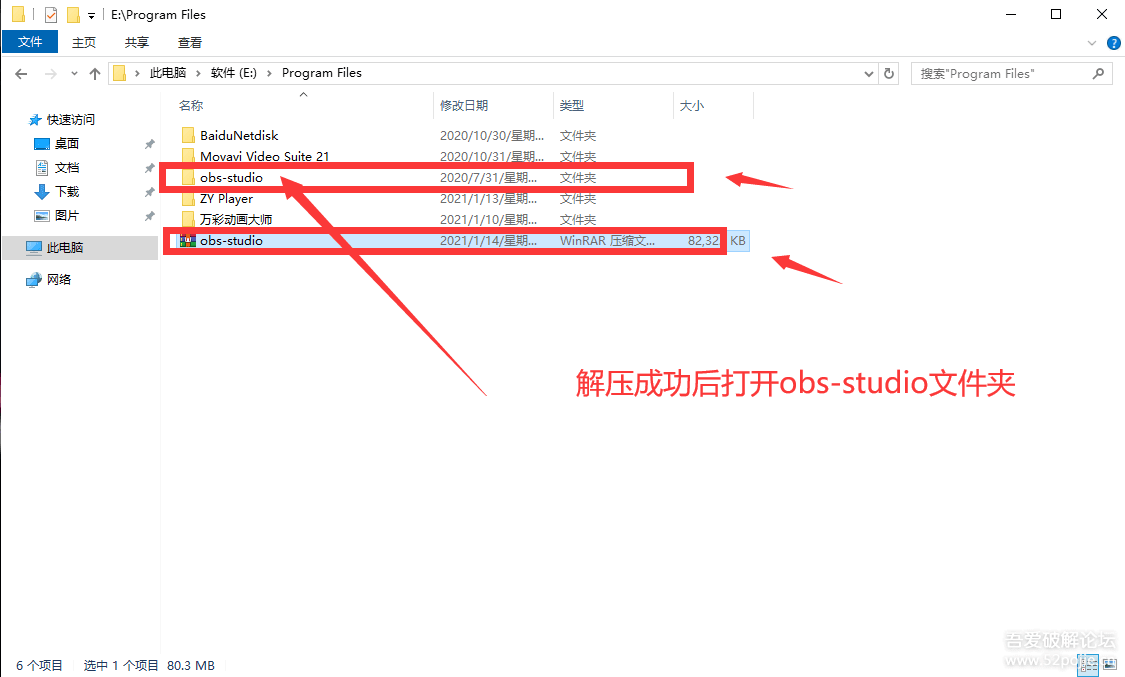
Task: Sort files by 修改日期 column
Action: (464, 105)
